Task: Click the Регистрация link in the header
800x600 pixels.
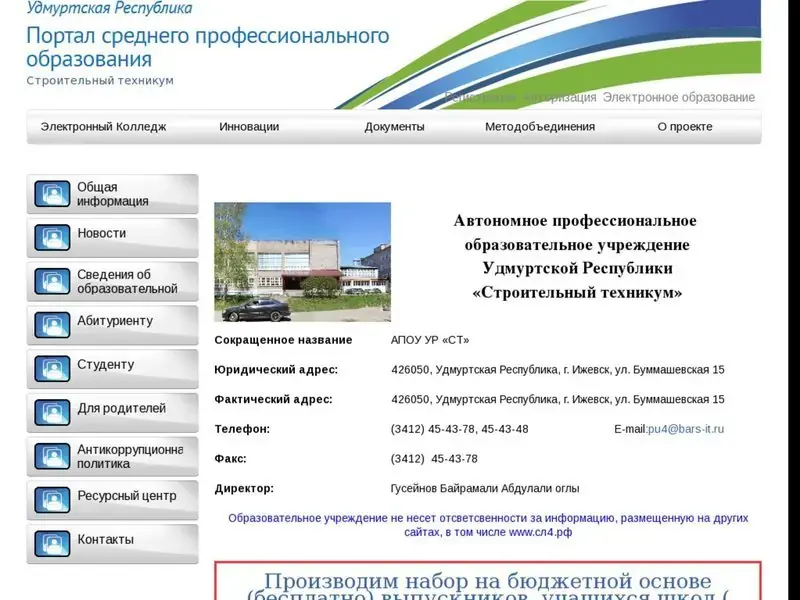Action: [x=480, y=98]
